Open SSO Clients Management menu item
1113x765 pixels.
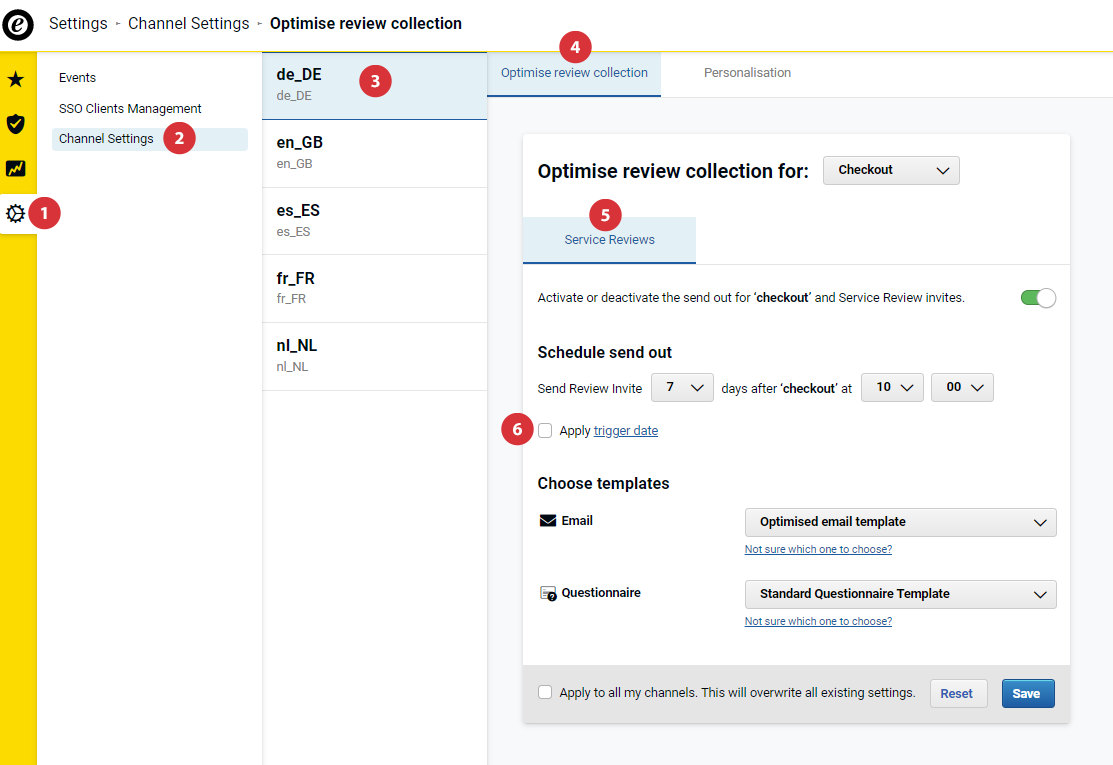tap(130, 109)
